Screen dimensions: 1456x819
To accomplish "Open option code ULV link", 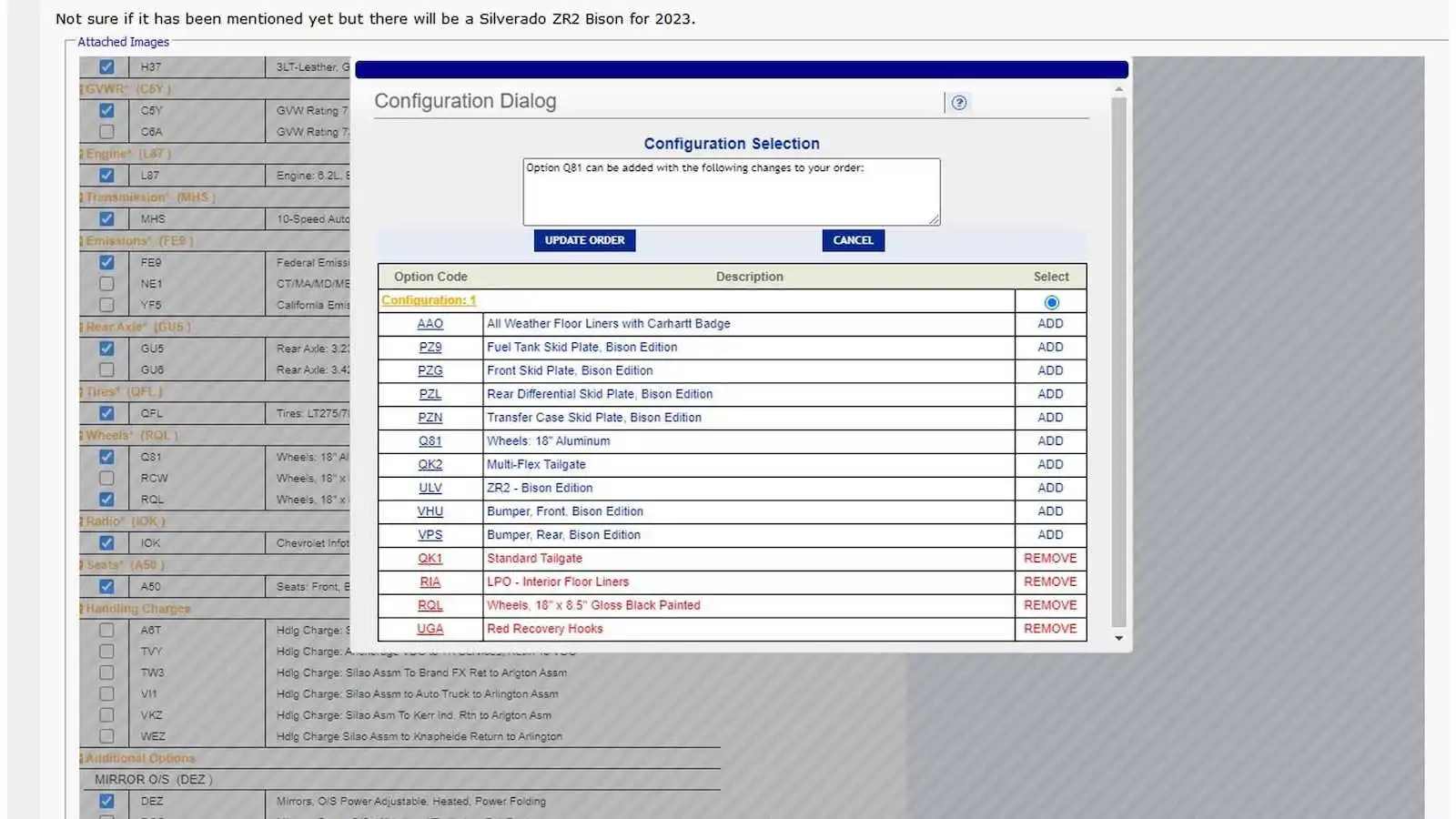I will pyautogui.click(x=430, y=489).
